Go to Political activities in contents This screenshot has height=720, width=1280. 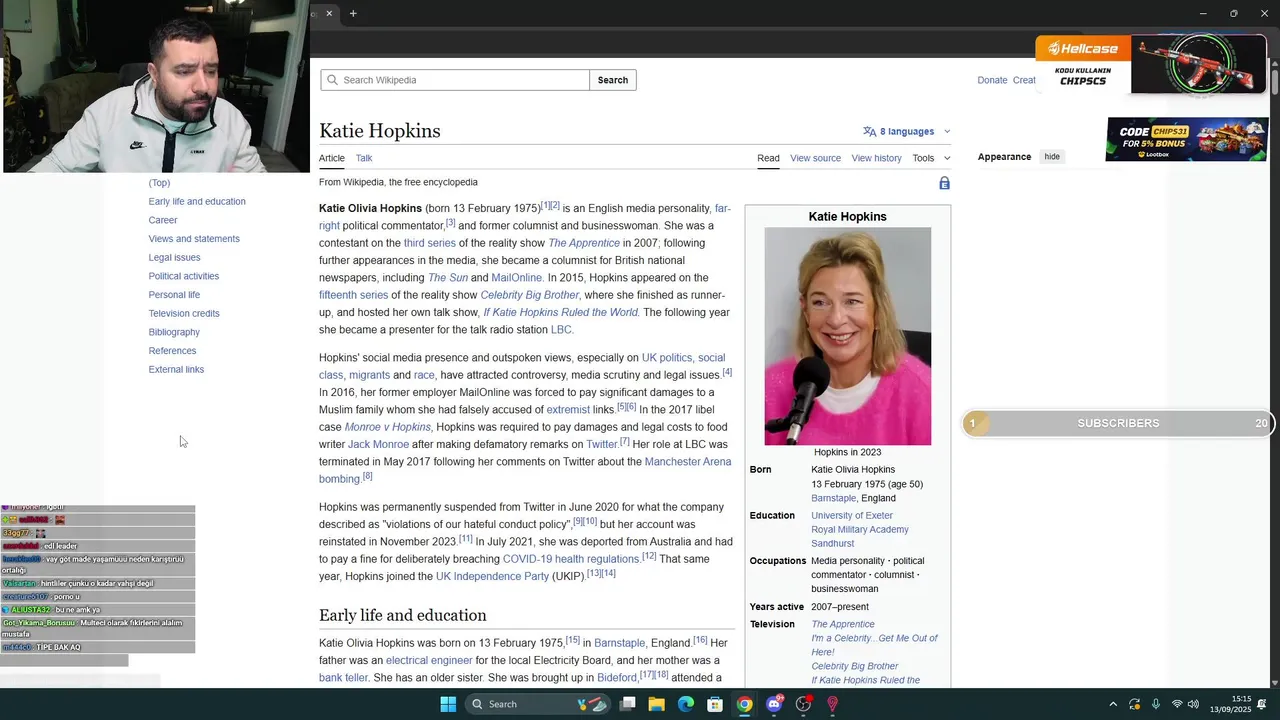coord(184,276)
